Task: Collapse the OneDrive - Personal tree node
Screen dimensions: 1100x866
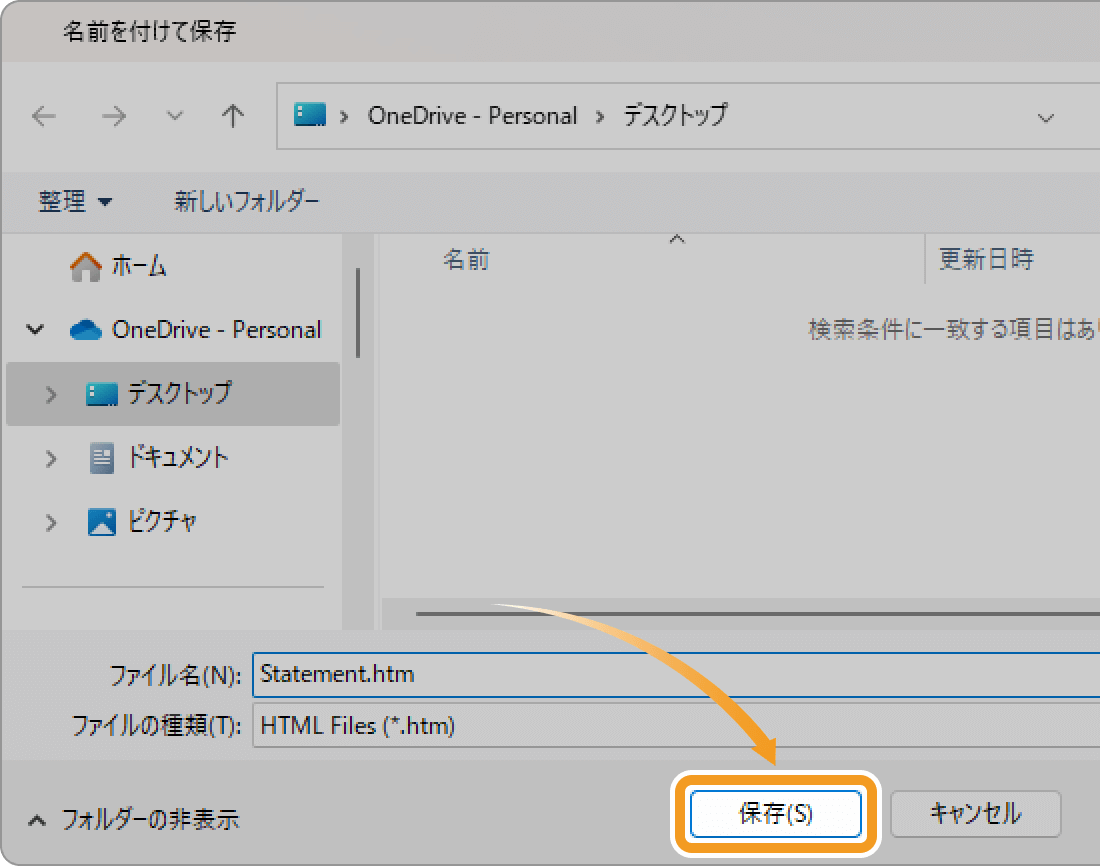Action: pyautogui.click(x=35, y=329)
